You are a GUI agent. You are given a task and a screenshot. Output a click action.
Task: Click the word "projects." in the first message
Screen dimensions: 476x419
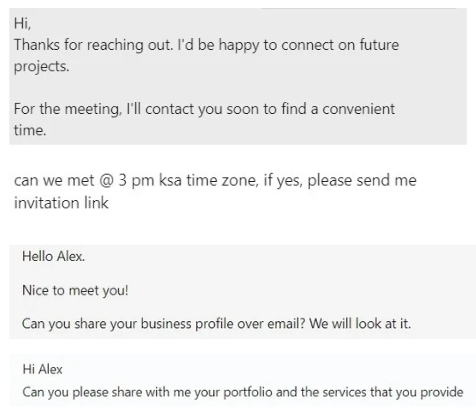point(42,66)
